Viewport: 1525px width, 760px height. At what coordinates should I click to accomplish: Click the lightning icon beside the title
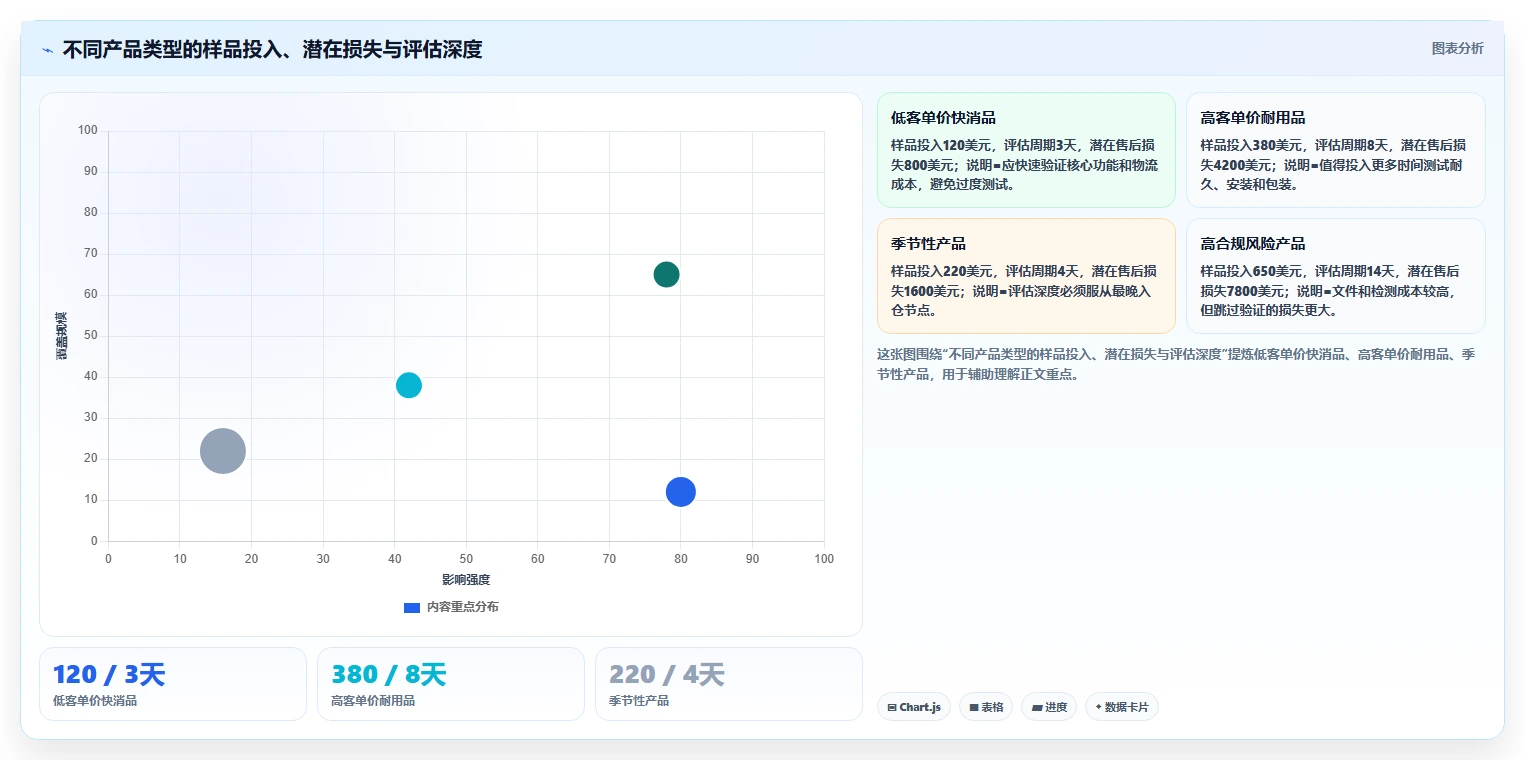pyautogui.click(x=47, y=50)
